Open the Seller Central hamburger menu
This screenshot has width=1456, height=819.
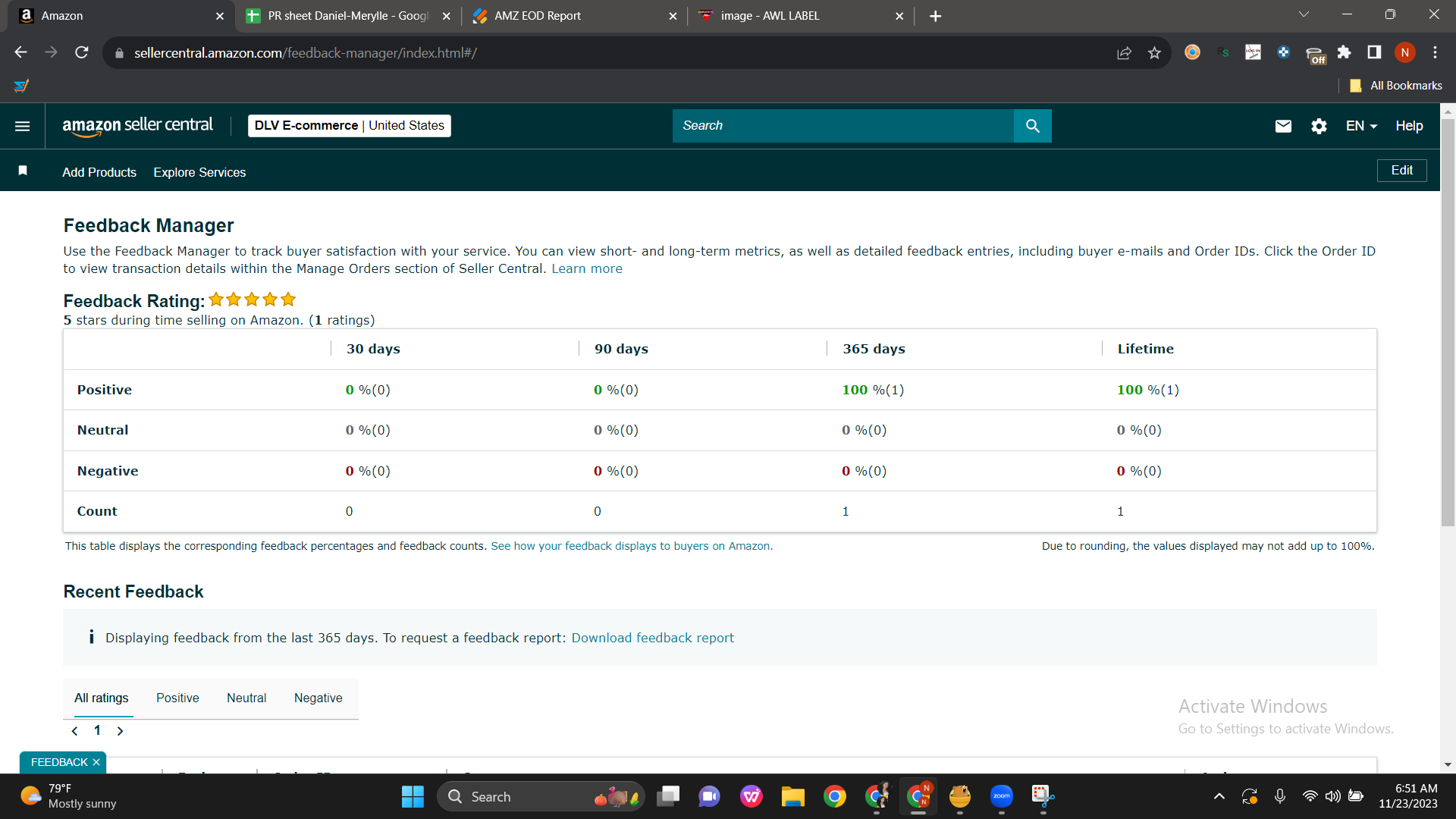tap(23, 126)
